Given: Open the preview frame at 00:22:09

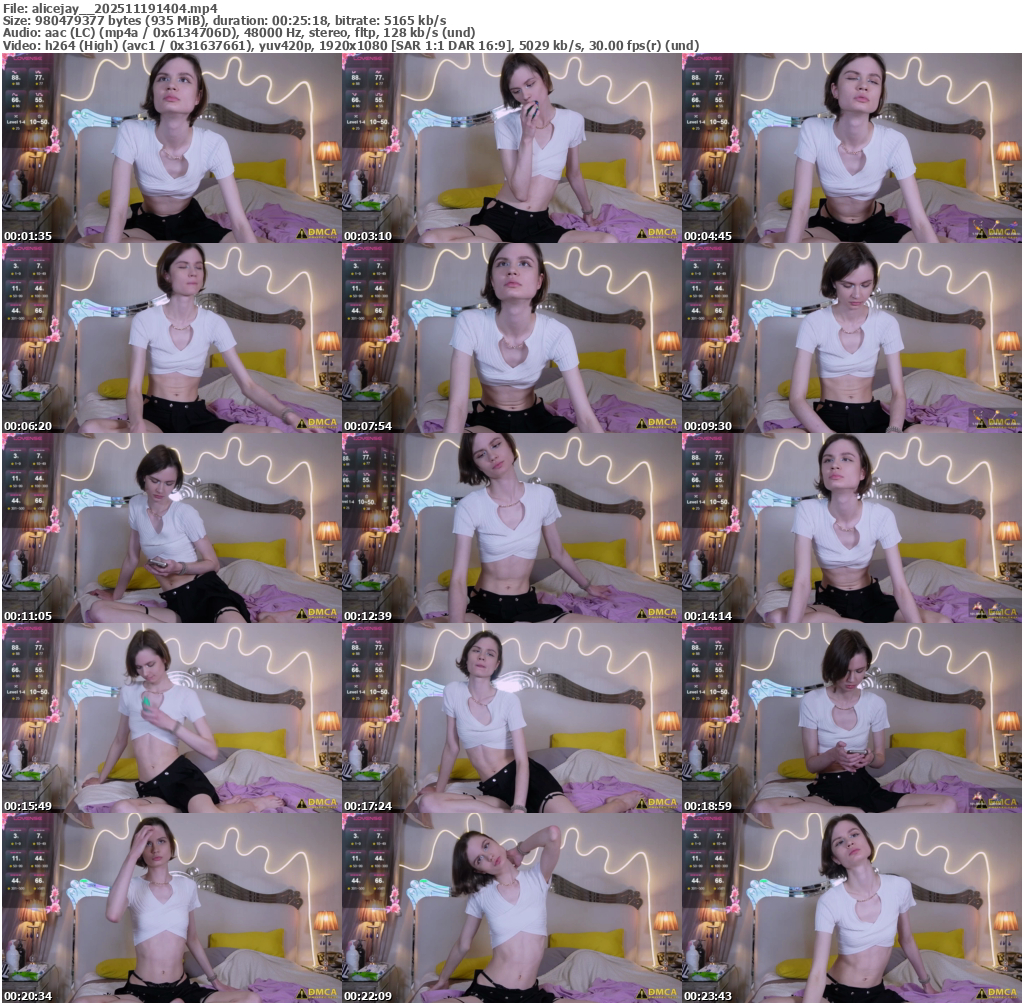Looking at the screenshot, I should (x=511, y=908).
